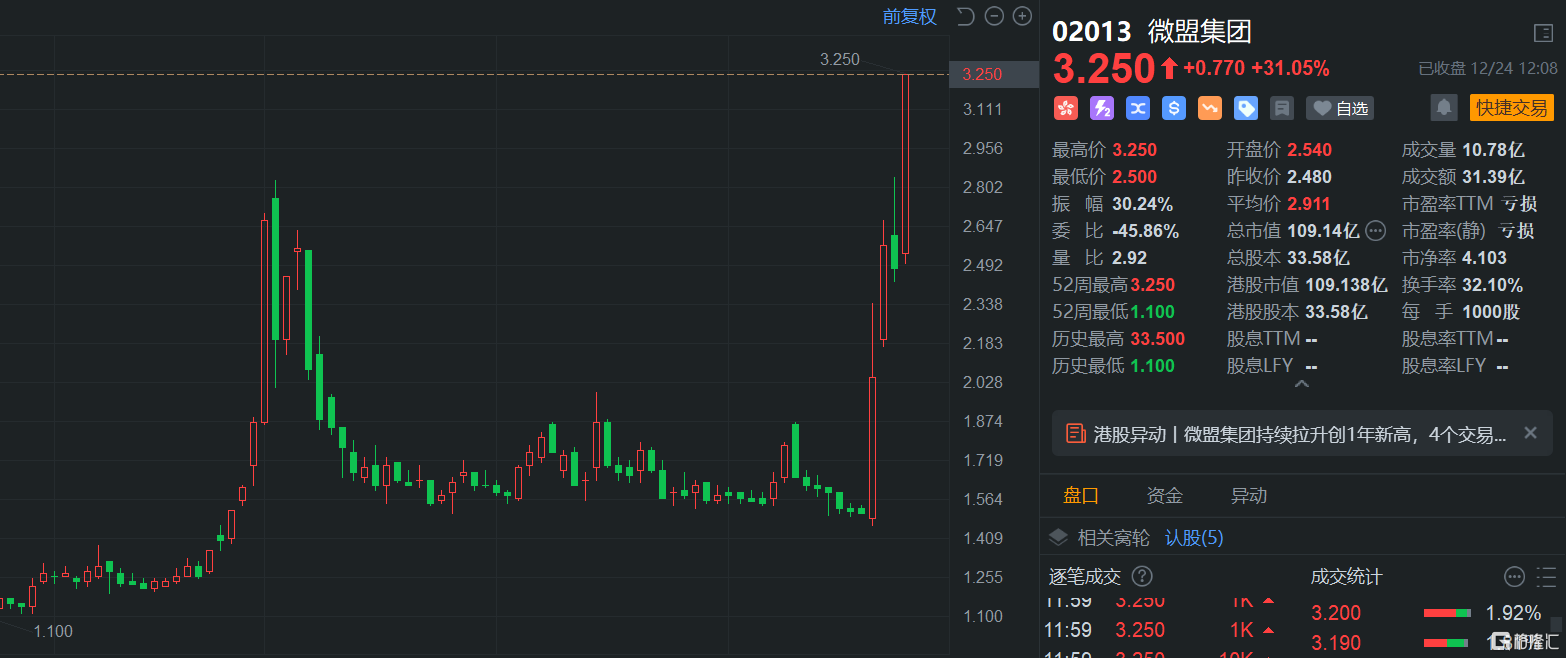
Task: Click the orange downward trend icon
Action: tap(1209, 108)
